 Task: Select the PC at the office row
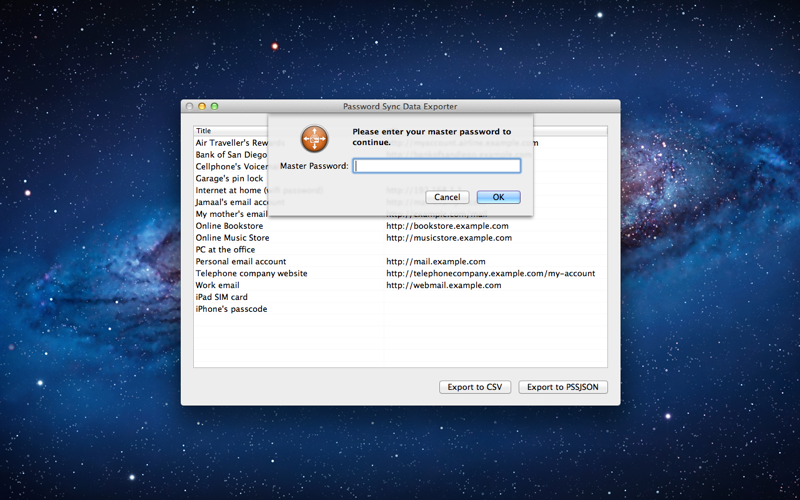coord(400,249)
